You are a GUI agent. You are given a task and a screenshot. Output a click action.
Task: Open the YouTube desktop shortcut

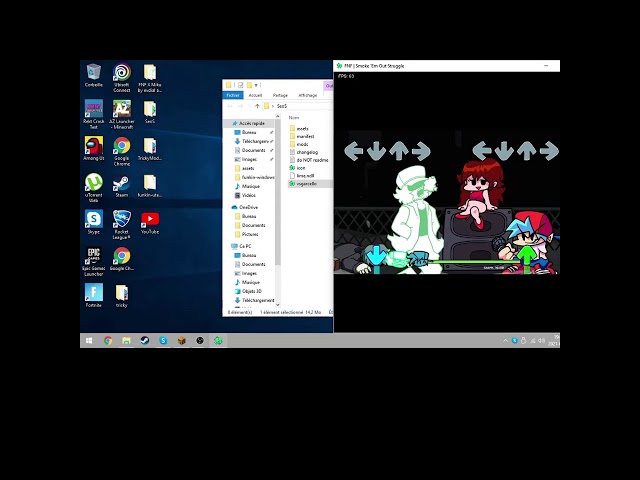pos(150,220)
